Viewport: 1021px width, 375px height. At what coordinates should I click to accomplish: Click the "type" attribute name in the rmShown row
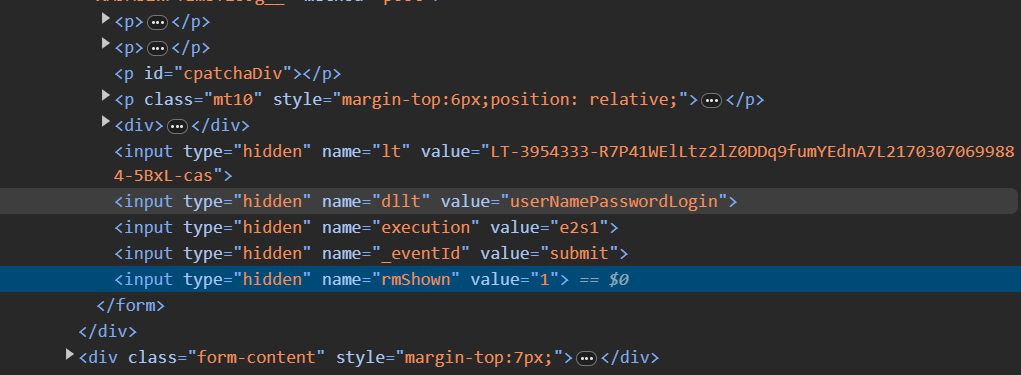(x=203, y=279)
